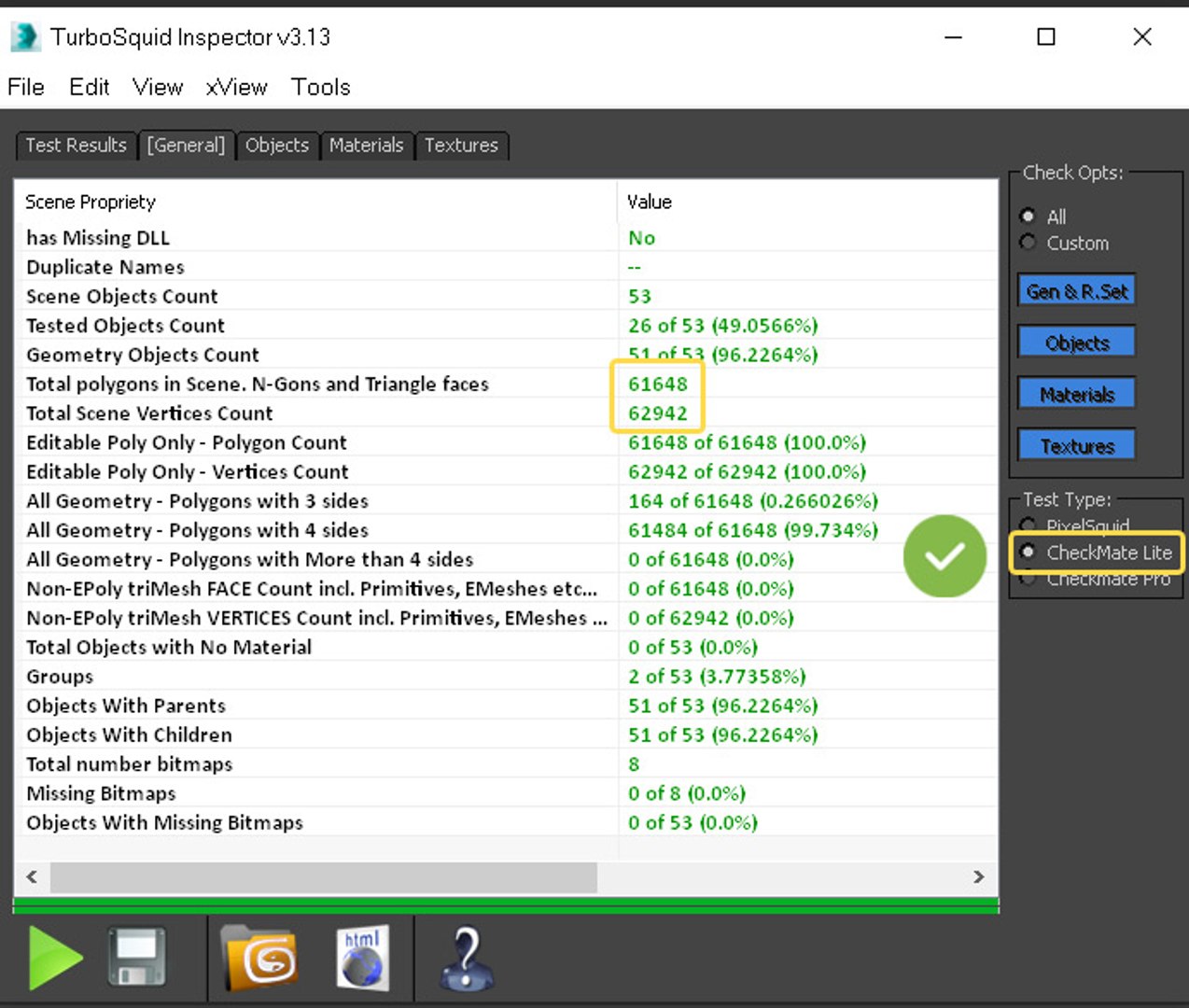Open the File menu
This screenshot has width=1189, height=1008.
coord(26,87)
